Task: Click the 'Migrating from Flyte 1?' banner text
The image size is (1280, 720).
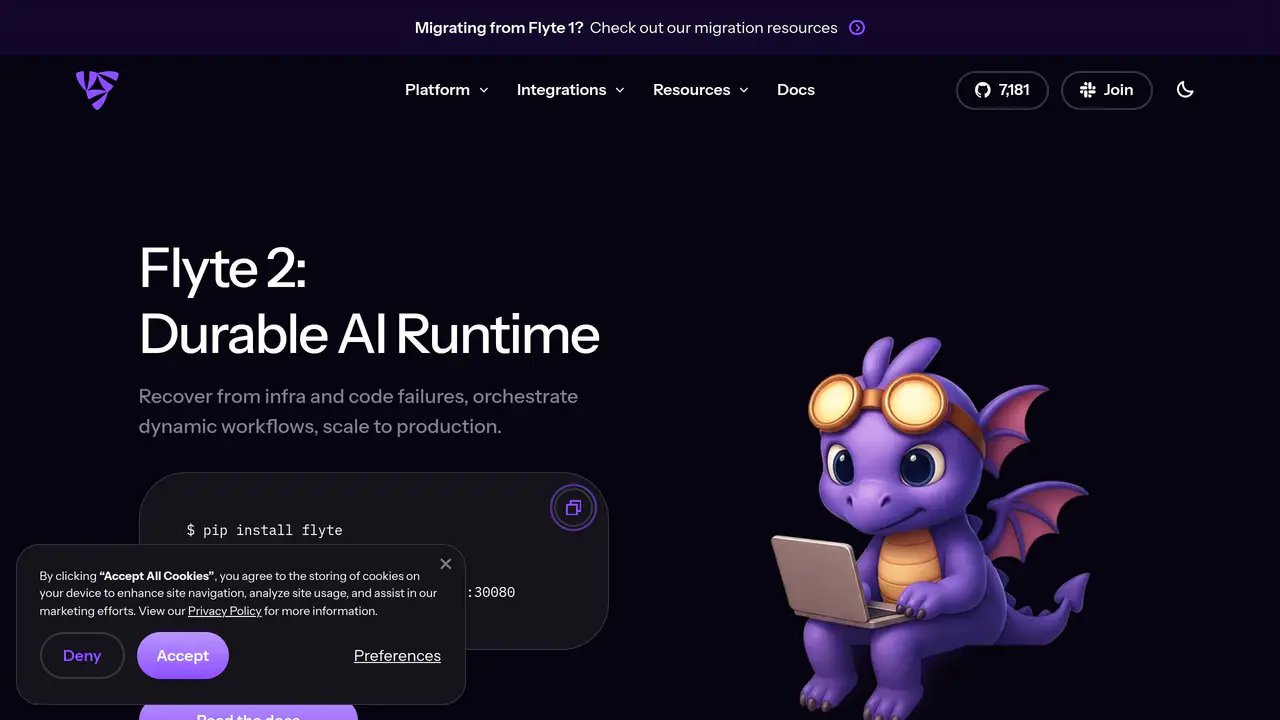Action: pos(499,28)
